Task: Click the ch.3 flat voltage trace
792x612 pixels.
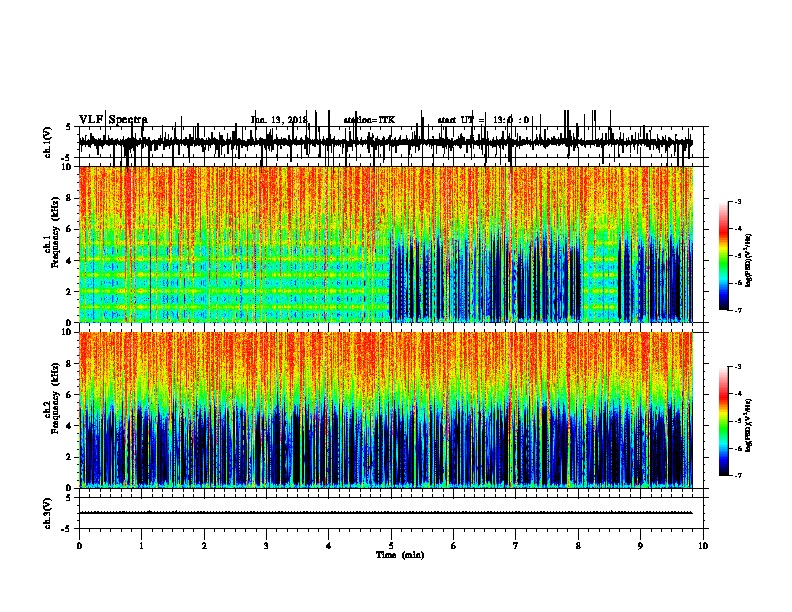Action: pyautogui.click(x=386, y=513)
